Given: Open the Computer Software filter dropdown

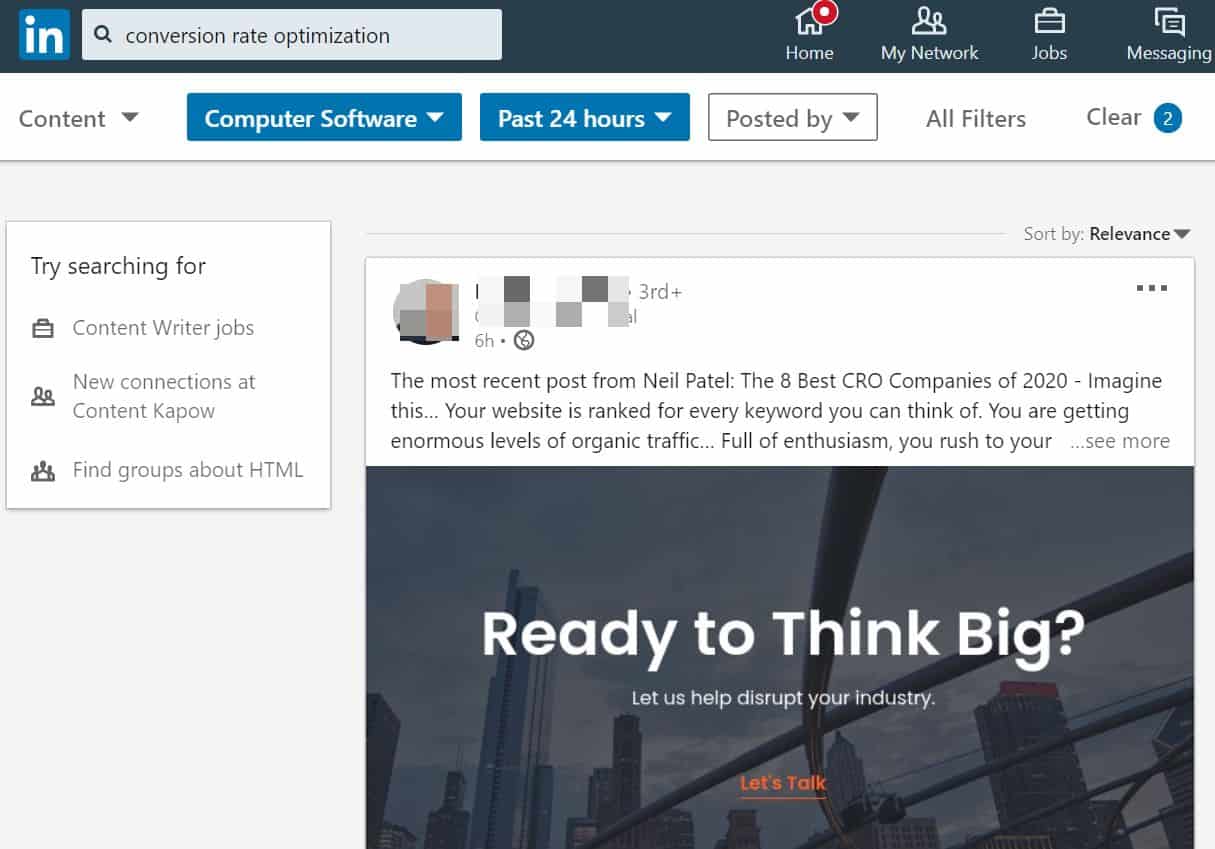Looking at the screenshot, I should coord(323,117).
